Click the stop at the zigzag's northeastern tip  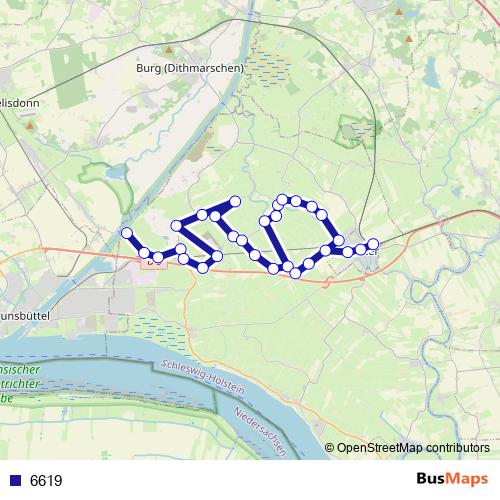(235, 201)
